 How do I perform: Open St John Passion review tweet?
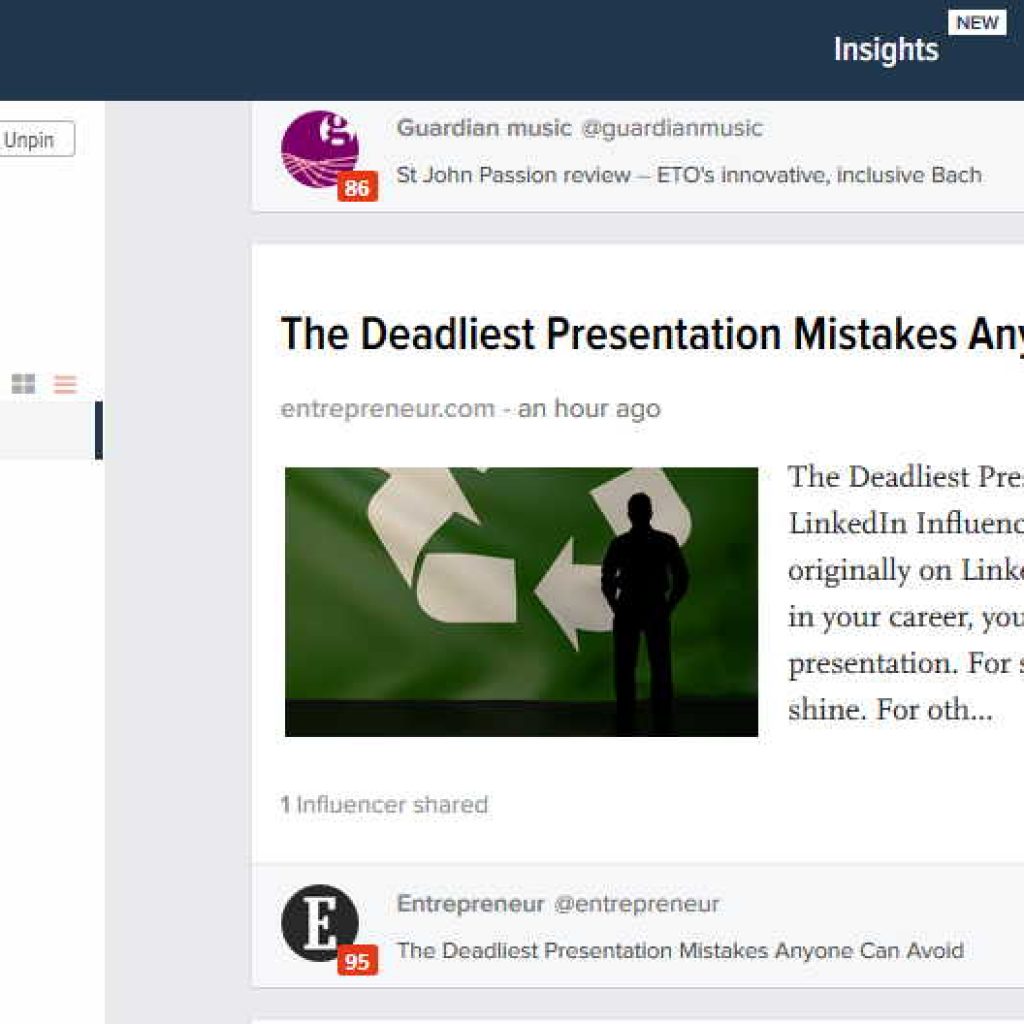pos(689,175)
